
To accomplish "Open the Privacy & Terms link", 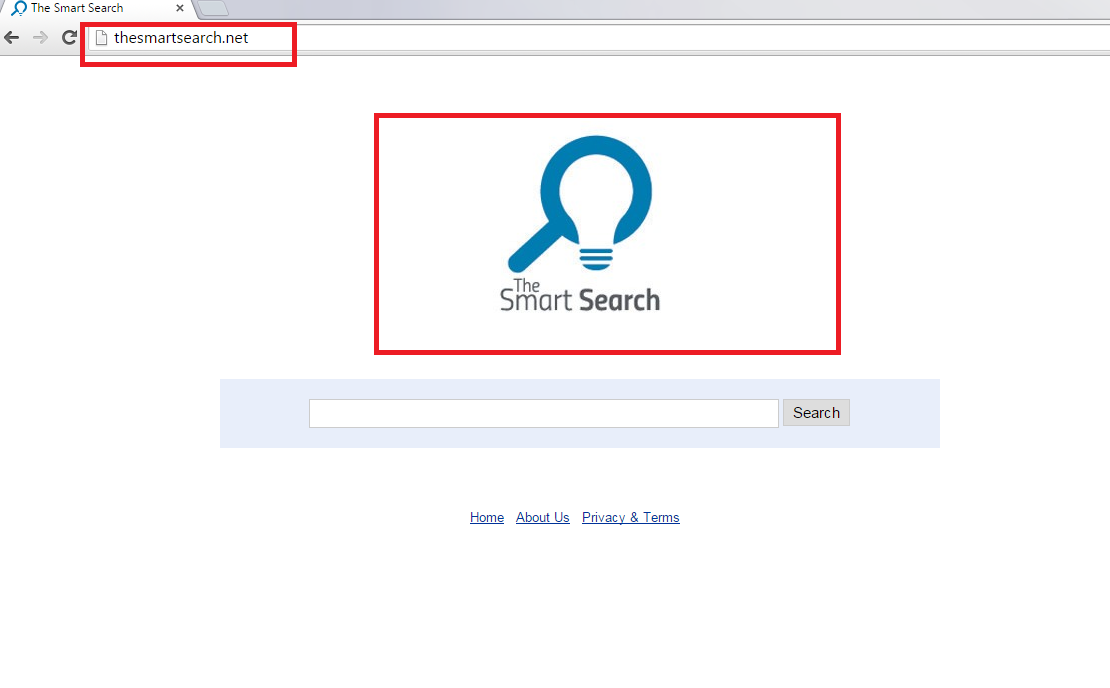I will point(630,517).
